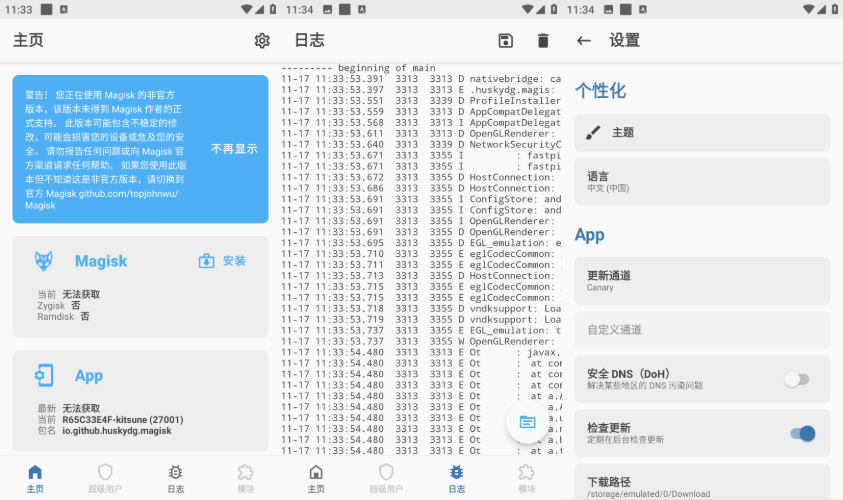Enable the 安全 DNS (DoH) switch
This screenshot has width=843, height=500.
click(x=797, y=380)
